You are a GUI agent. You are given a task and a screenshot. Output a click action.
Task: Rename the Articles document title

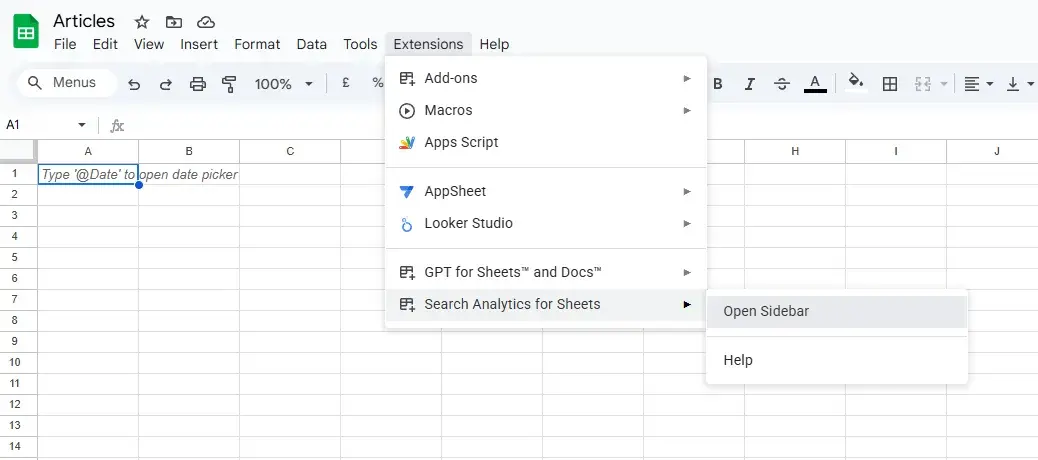click(x=84, y=21)
